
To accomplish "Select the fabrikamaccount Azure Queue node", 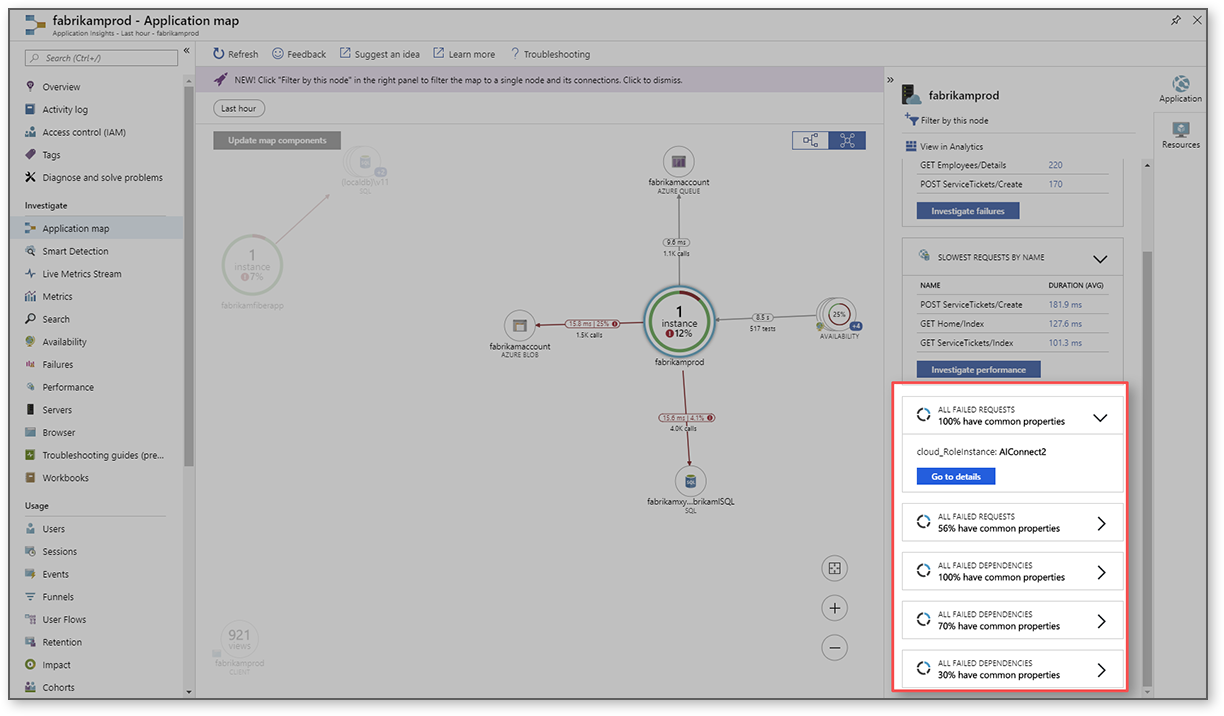I will click(x=679, y=161).
